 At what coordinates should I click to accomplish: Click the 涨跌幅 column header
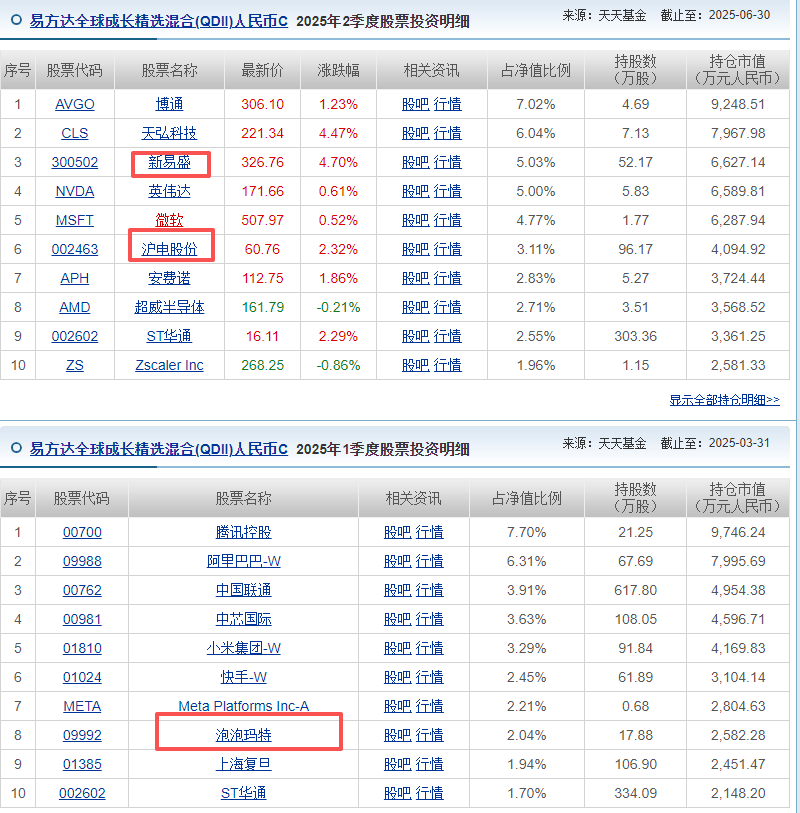click(x=338, y=71)
